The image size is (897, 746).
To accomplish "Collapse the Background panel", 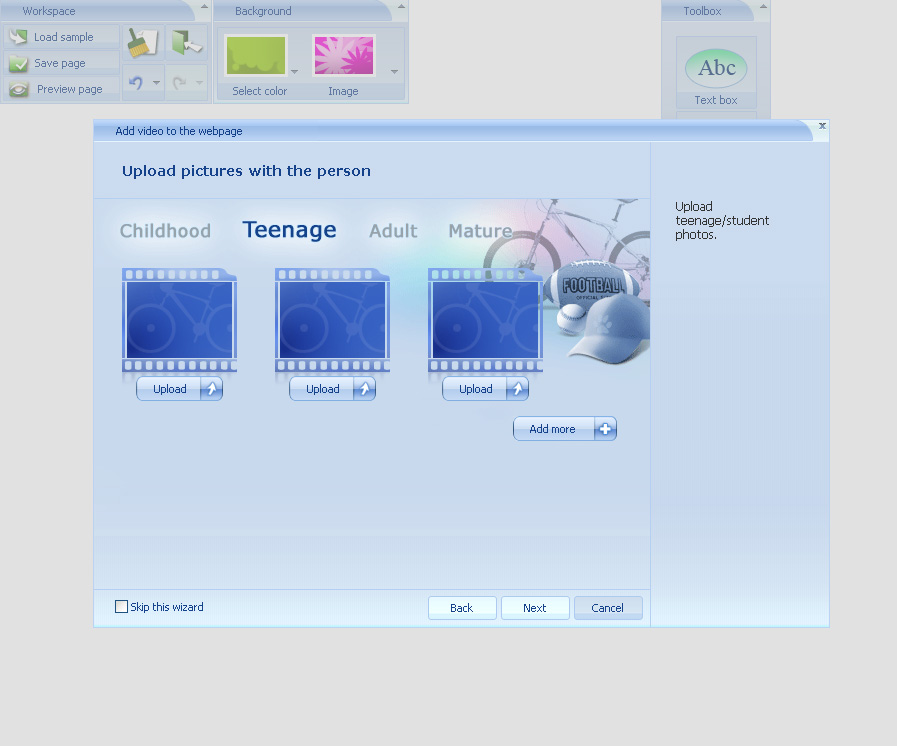I will point(401,6).
